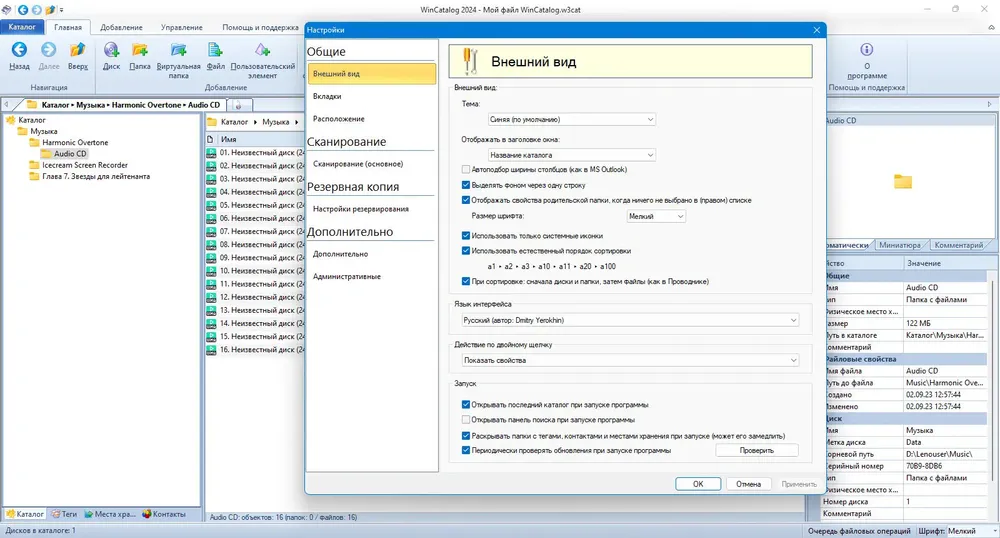Open the Шрифт dropdown in status bar

tap(972, 531)
